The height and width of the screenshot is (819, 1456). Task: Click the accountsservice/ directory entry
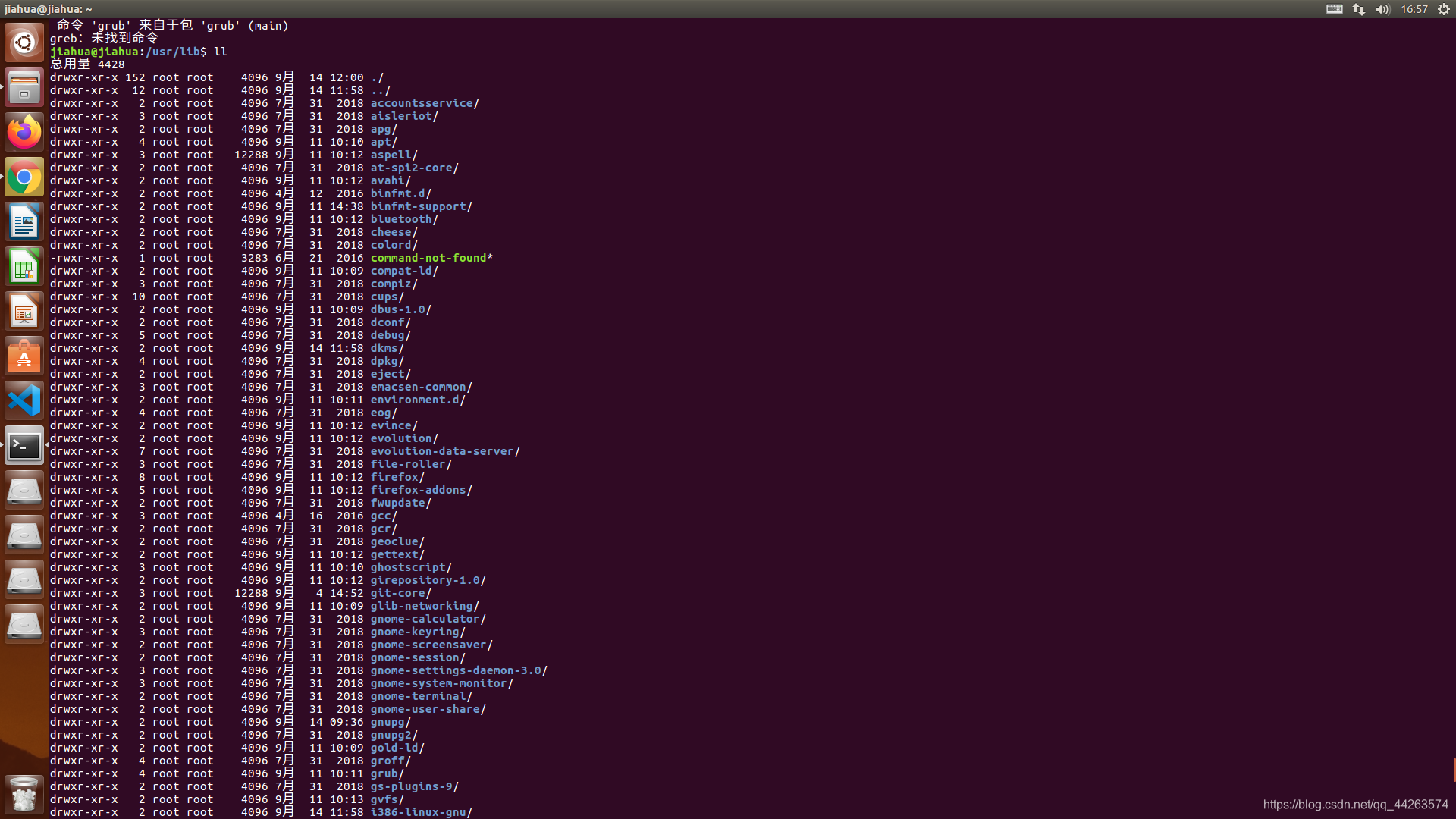(425, 103)
